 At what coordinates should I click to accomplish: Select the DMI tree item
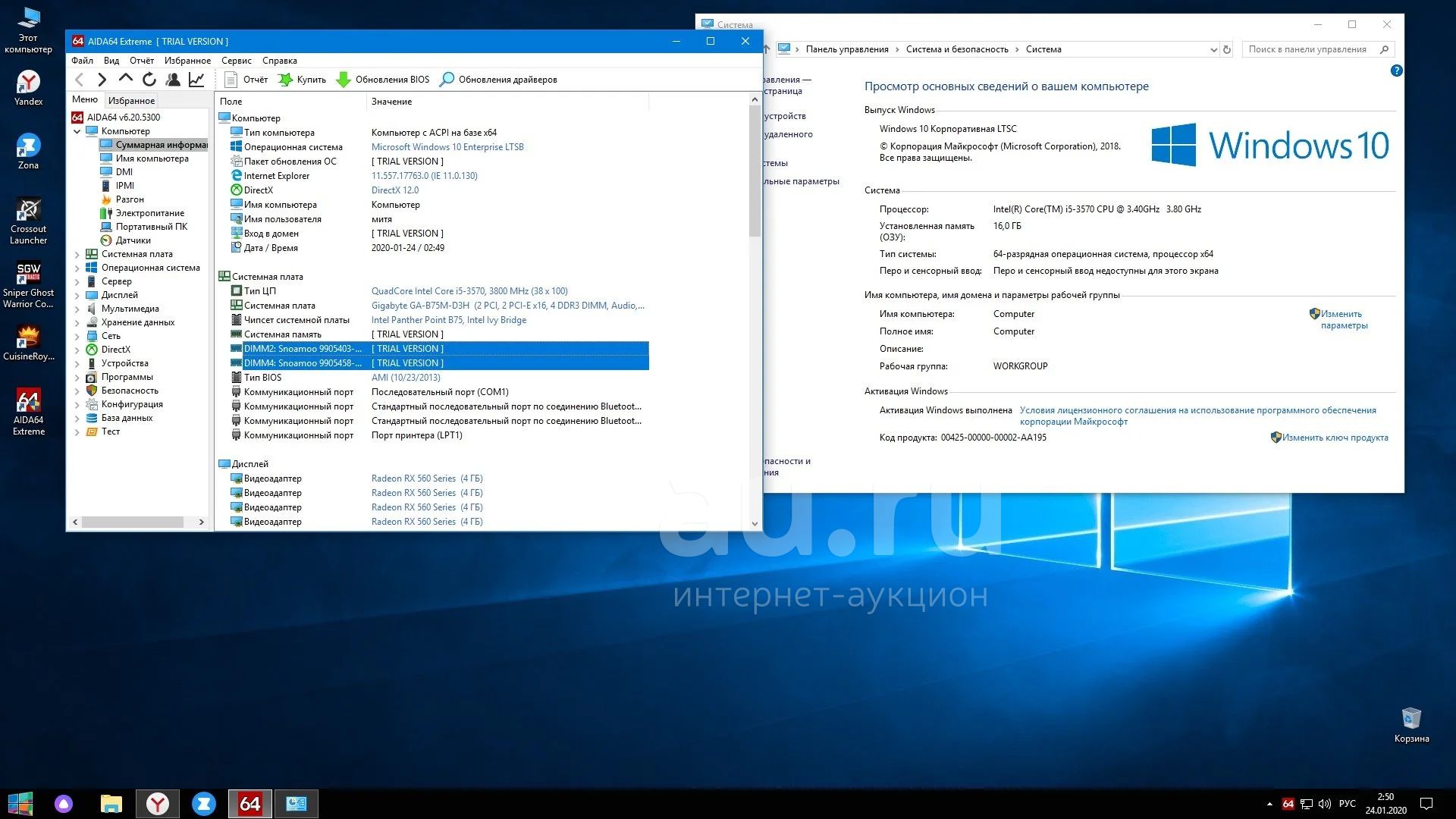point(124,172)
